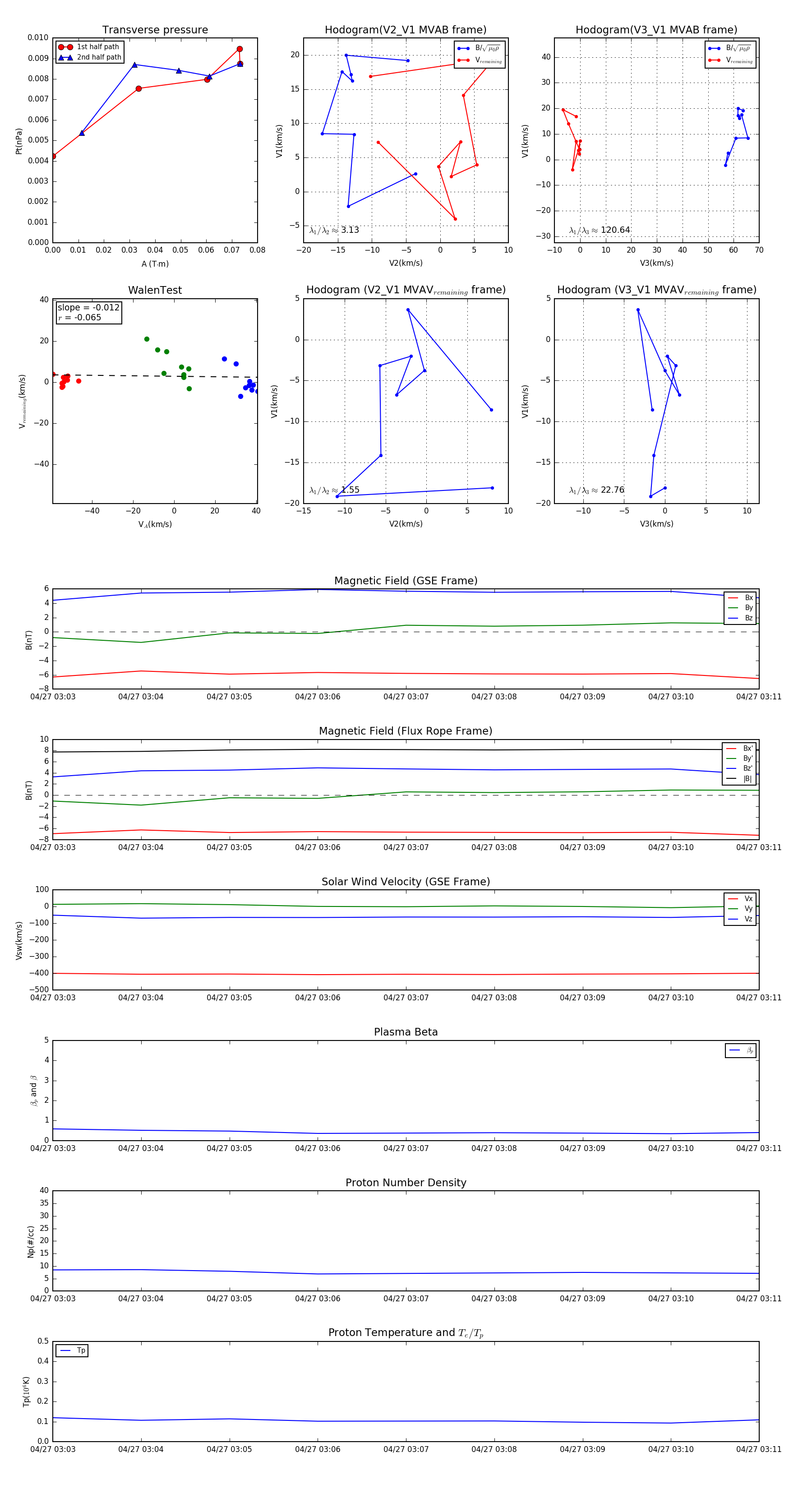Click the "Proton Temperature and Te/Tp" title

point(406,1332)
